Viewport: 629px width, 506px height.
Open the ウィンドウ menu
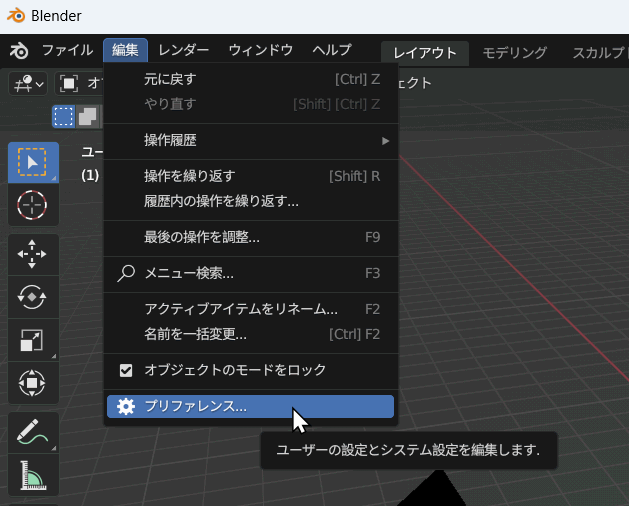coord(261,51)
